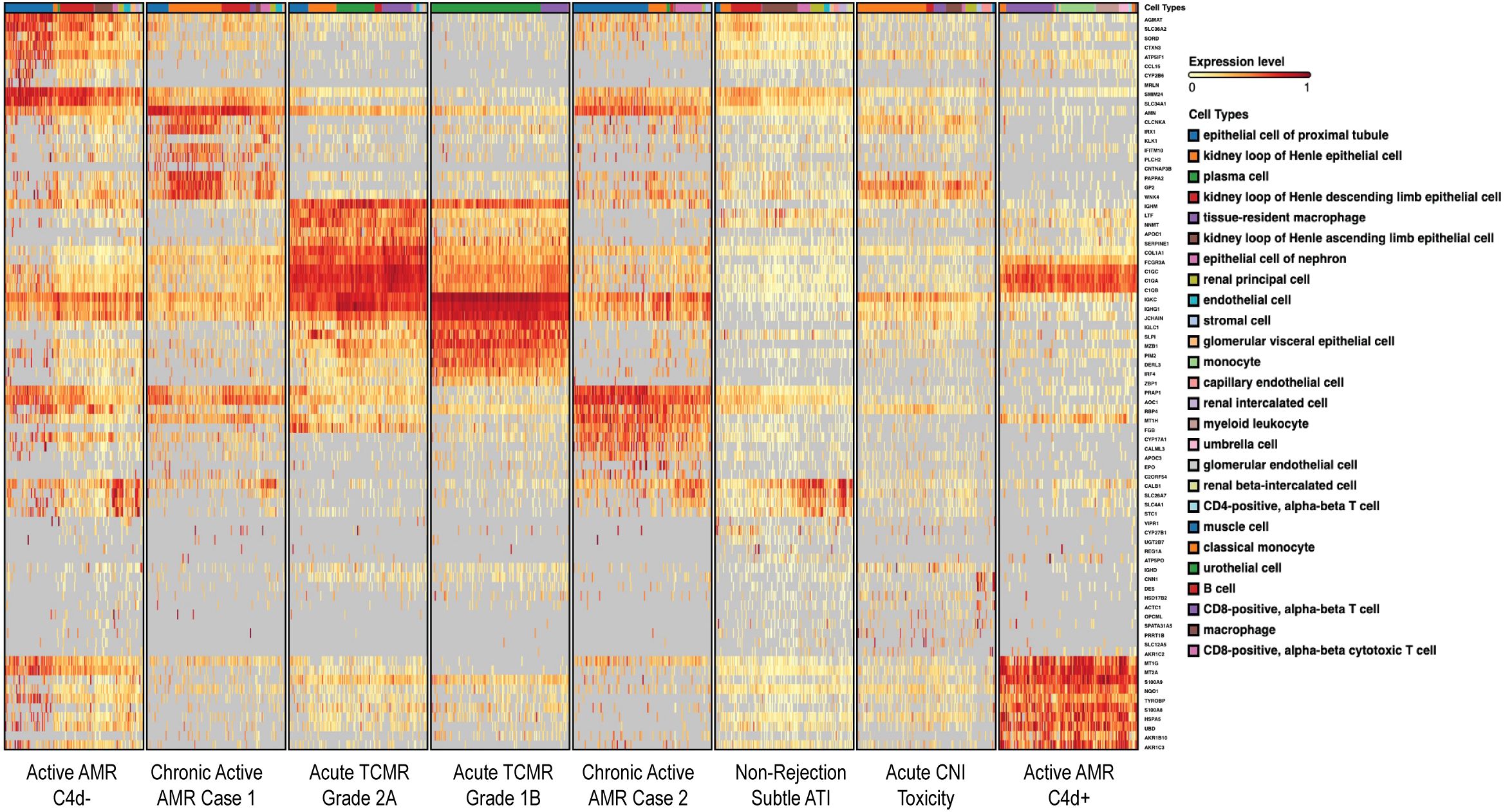
Task: Select the urothelial cell legend swatch
Action: pyautogui.click(x=1193, y=567)
